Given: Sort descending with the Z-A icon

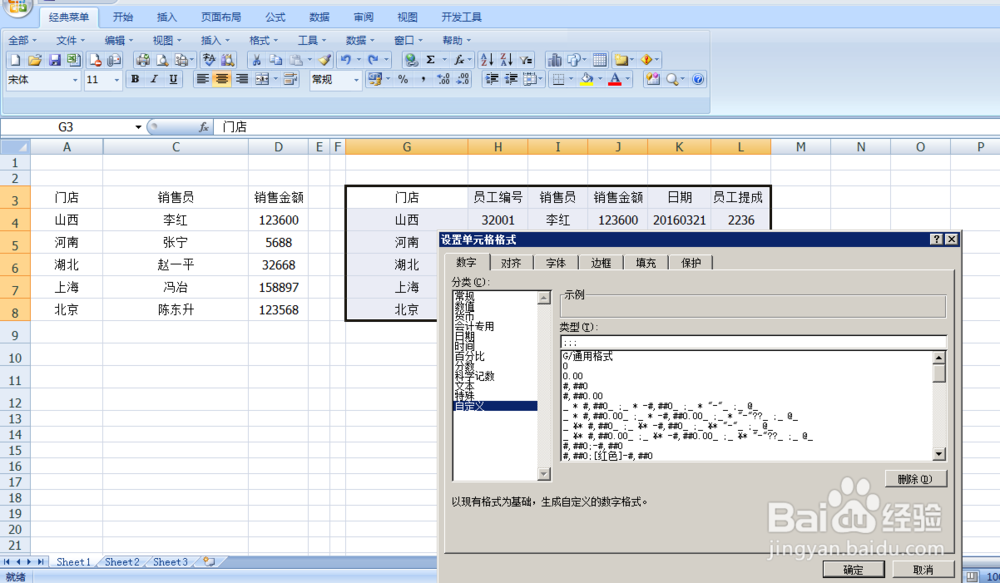Looking at the screenshot, I should tap(506, 60).
